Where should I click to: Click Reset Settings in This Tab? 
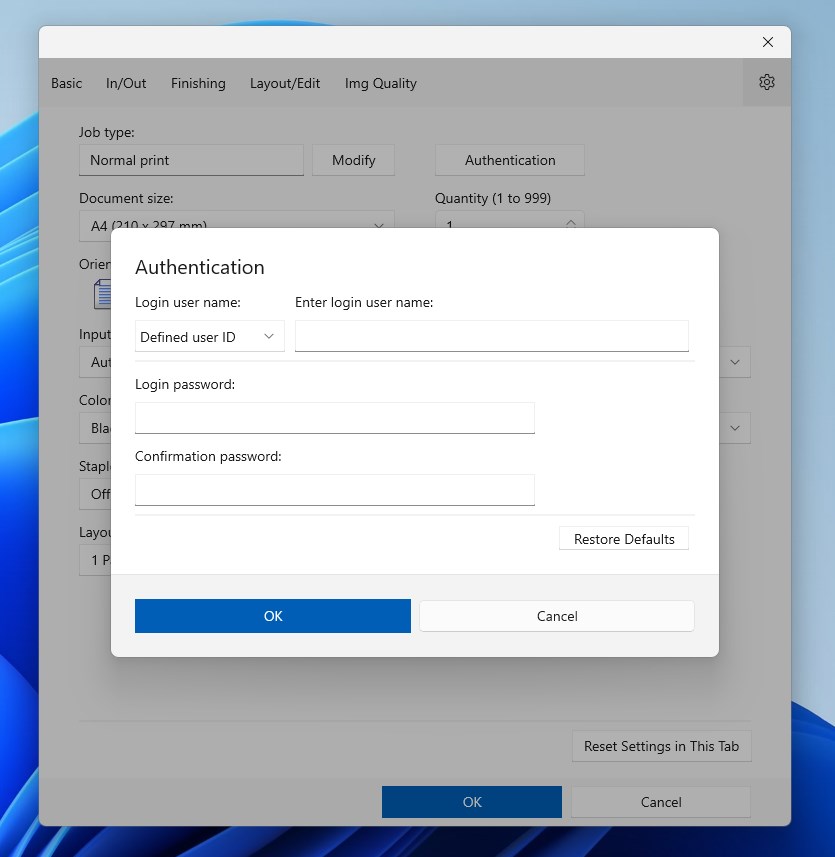pyautogui.click(x=662, y=746)
